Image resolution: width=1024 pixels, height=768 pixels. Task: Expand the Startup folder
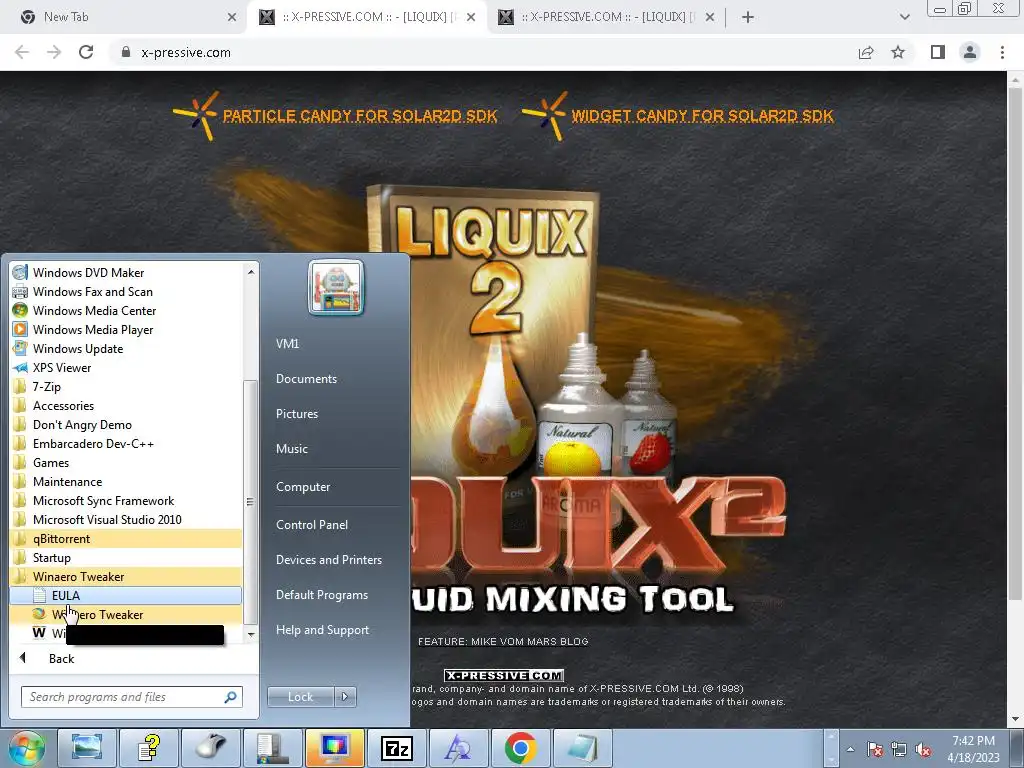coord(126,557)
